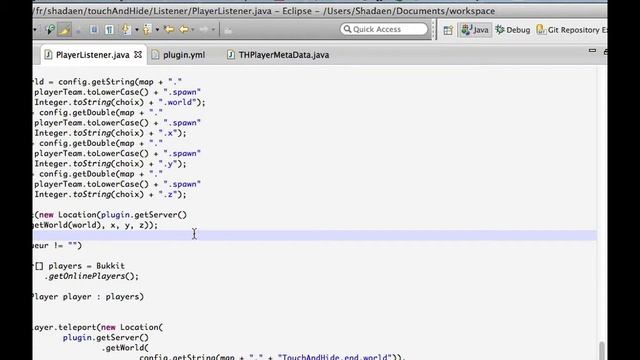Viewport: 640px width, 360px height.
Task: Click the string "TouchAndHide.end.world"
Action: [x=334, y=357]
